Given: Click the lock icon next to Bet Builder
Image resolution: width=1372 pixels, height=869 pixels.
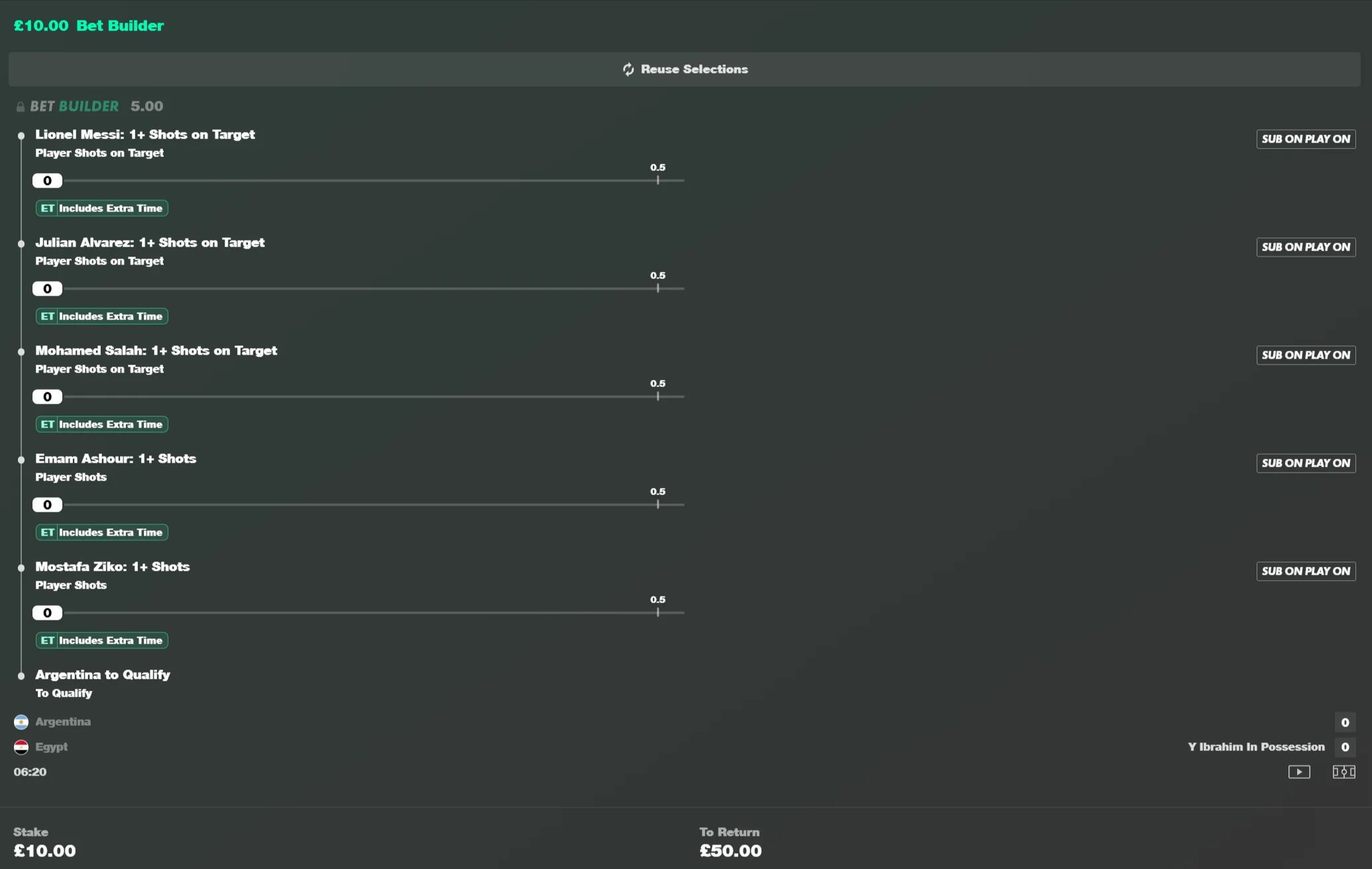Looking at the screenshot, I should [x=21, y=107].
